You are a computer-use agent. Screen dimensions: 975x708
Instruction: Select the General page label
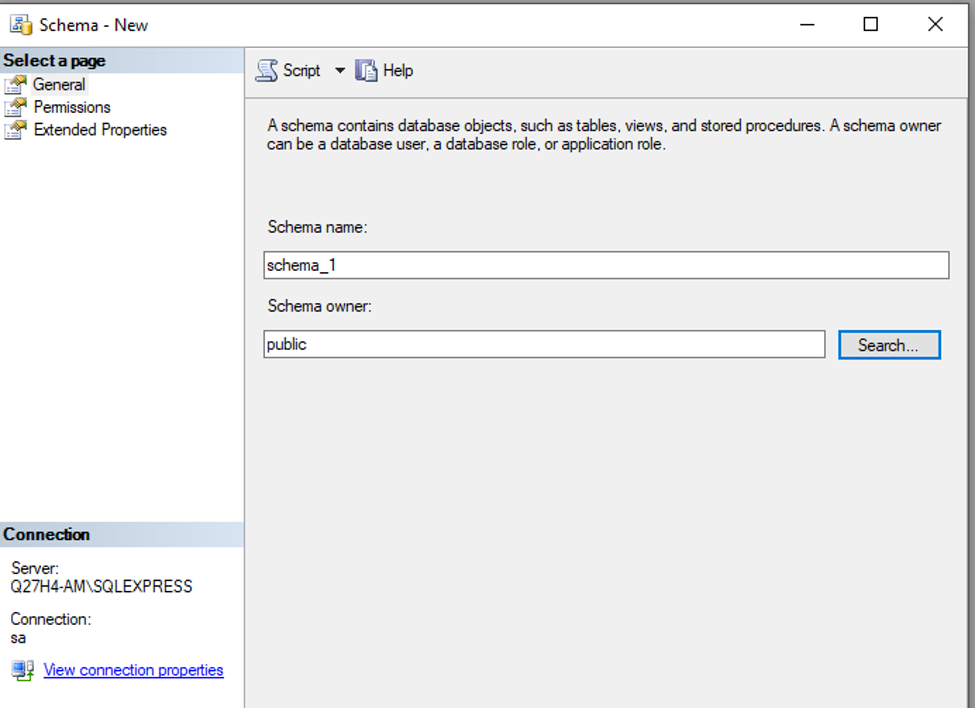[x=59, y=85]
